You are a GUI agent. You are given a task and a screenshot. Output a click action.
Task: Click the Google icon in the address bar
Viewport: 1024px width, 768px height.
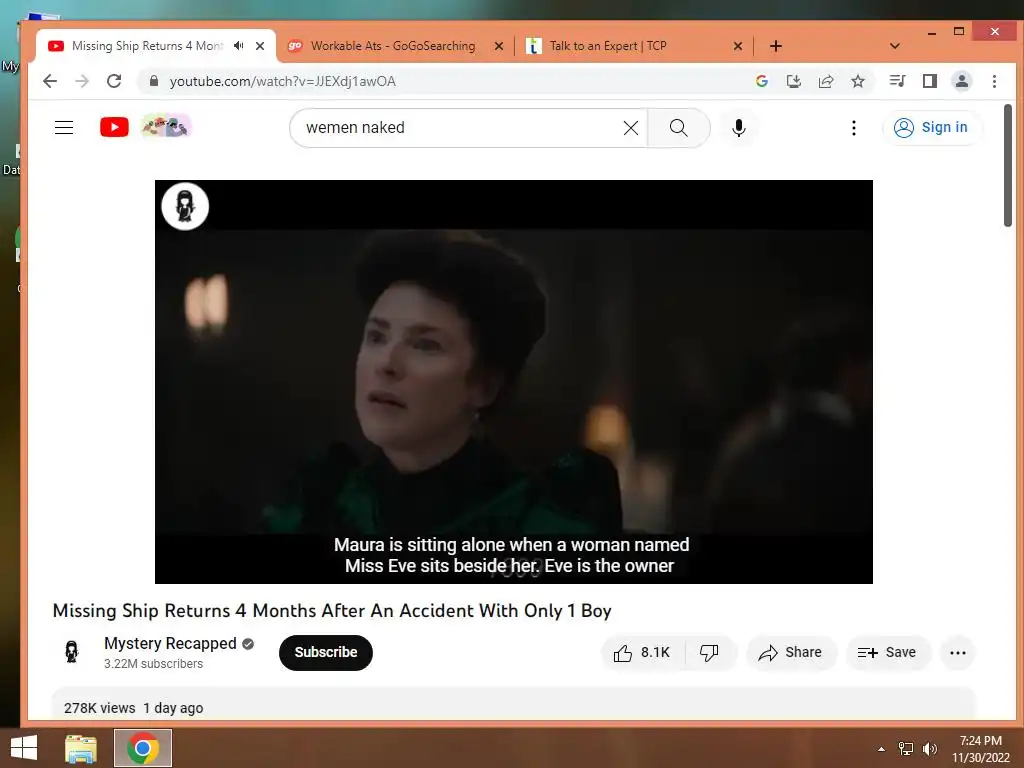click(761, 81)
